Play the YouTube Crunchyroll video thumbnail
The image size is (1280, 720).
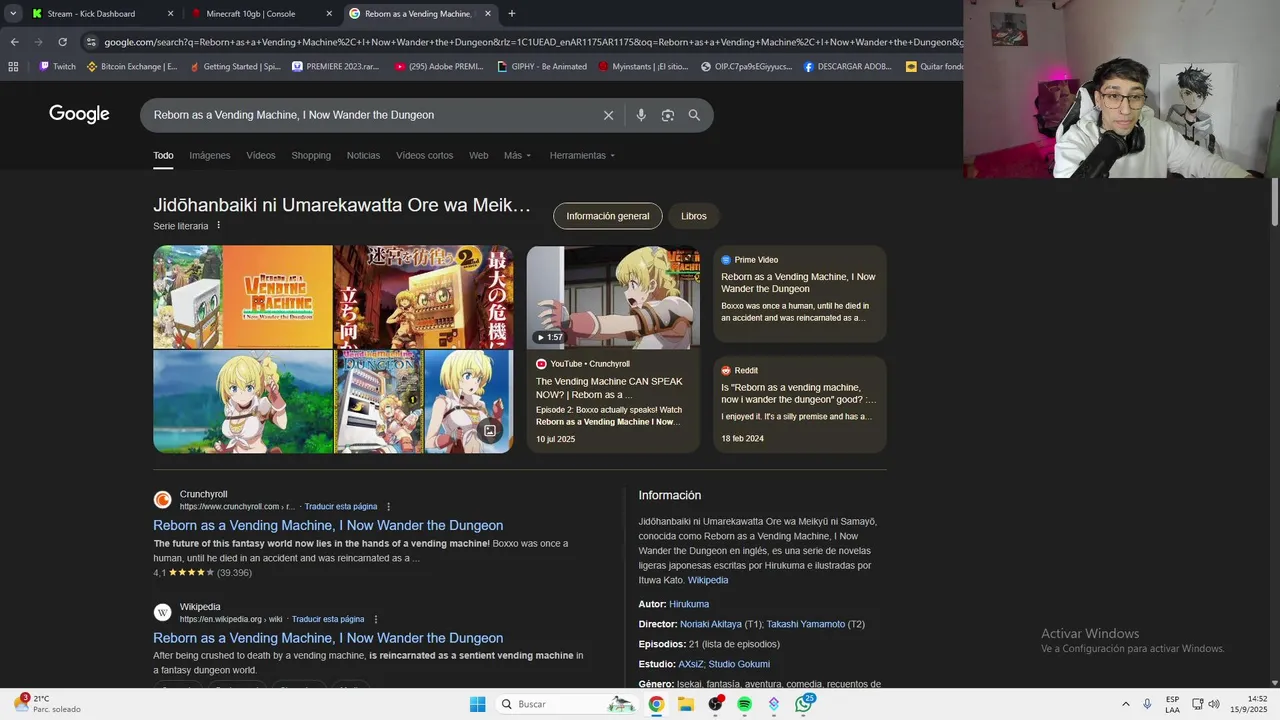tap(613, 297)
